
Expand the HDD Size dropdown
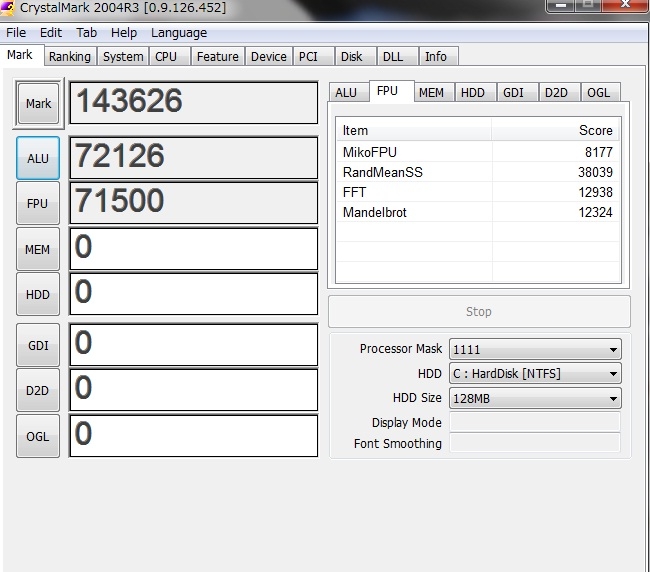[x=534, y=398]
